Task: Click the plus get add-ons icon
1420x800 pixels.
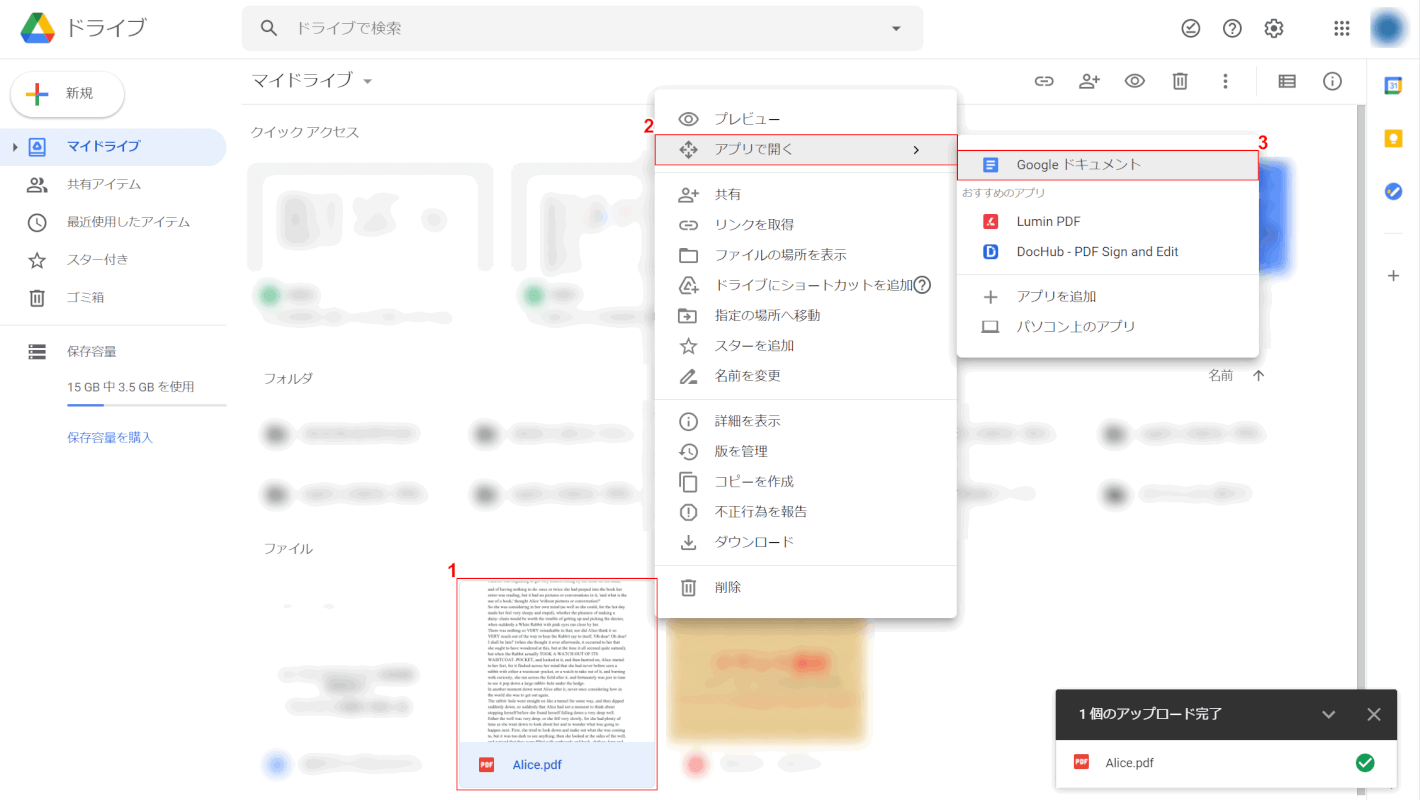Action: point(1393,276)
